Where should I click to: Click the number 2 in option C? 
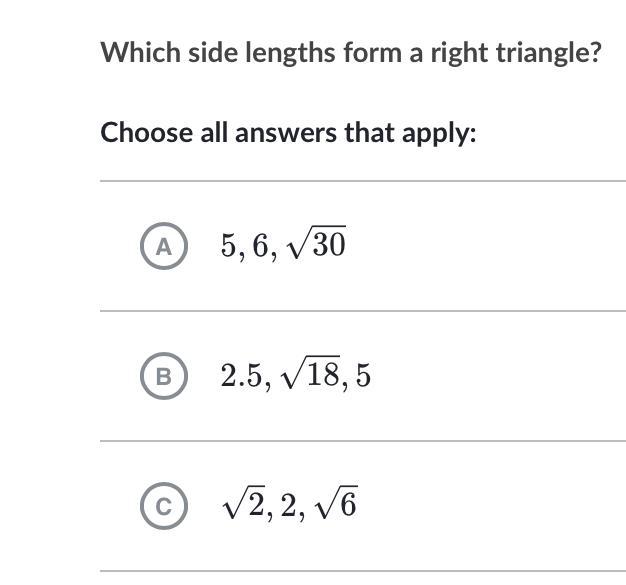click(289, 507)
